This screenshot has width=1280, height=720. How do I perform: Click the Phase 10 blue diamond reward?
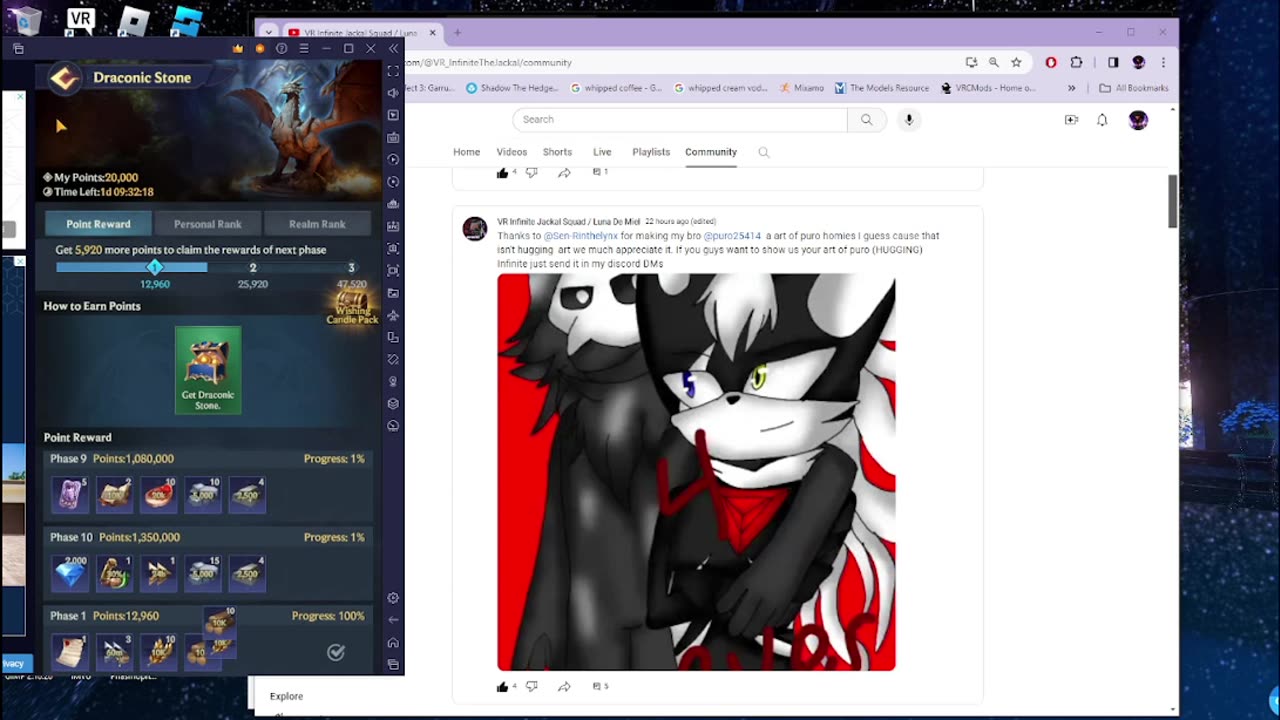coord(70,573)
